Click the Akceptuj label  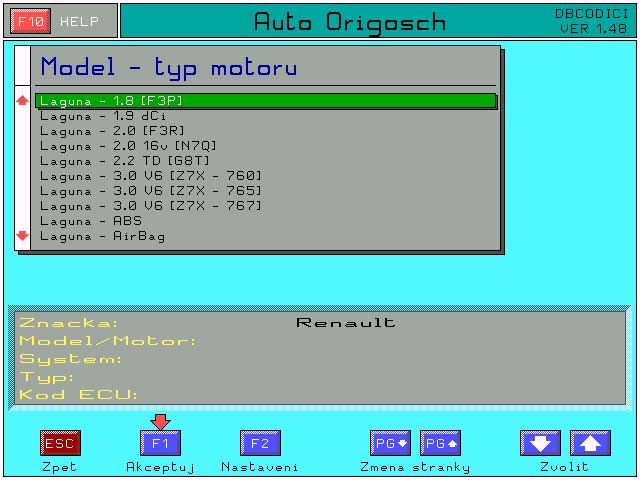(x=160, y=467)
